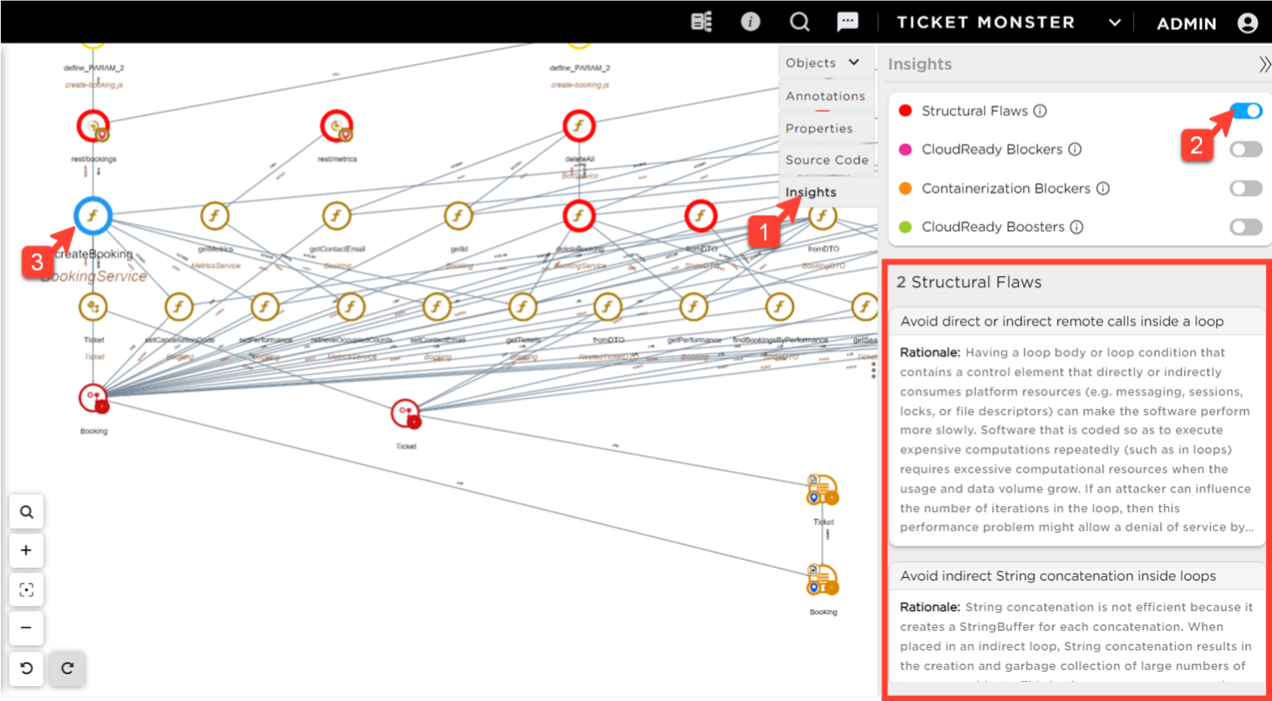Show info for CloudReady Blockers
1272x701 pixels.
[1075, 150]
